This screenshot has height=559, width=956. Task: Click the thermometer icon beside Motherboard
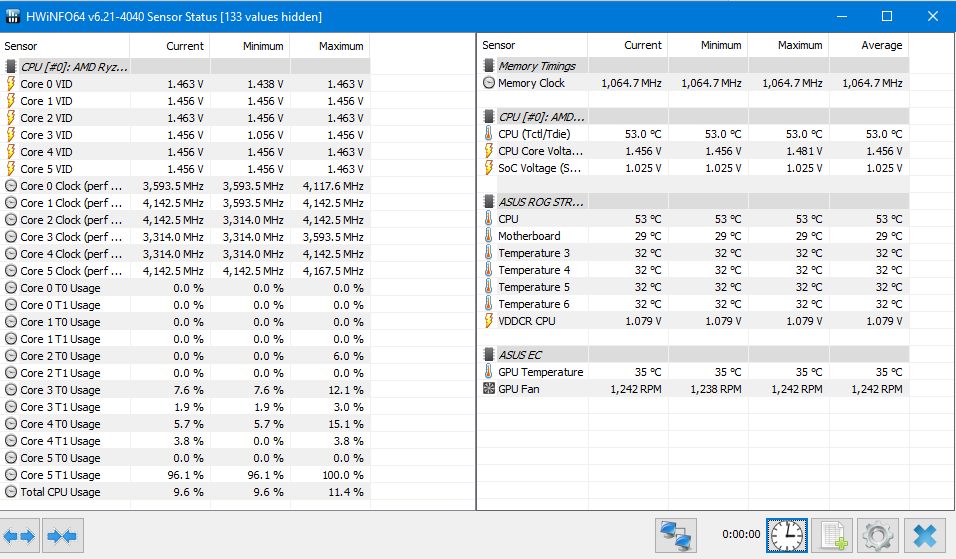pyautogui.click(x=488, y=235)
